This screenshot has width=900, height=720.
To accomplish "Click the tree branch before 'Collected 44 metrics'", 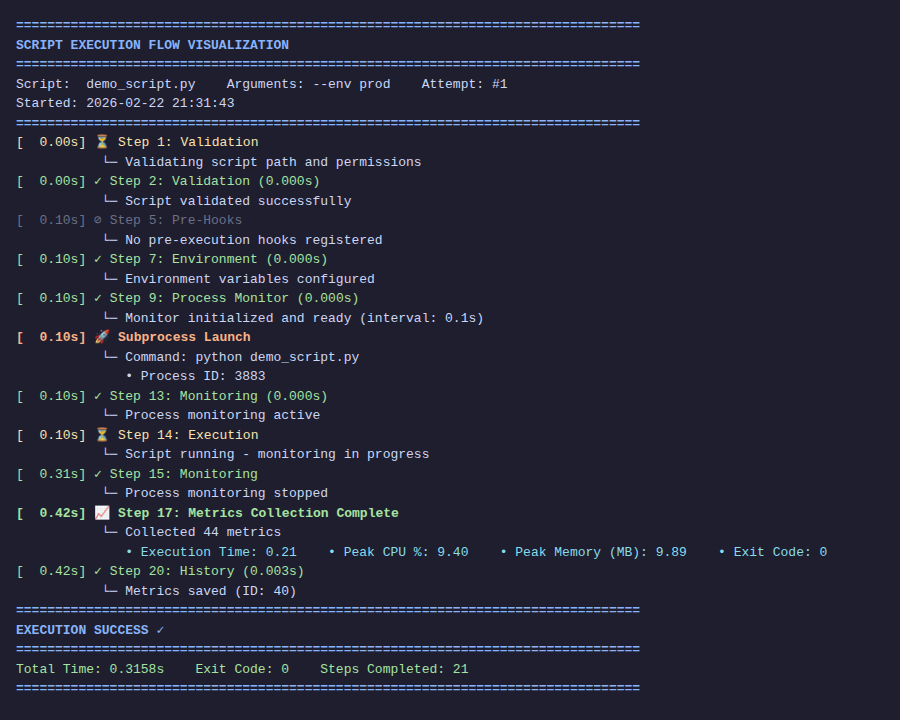I will tap(111, 531).
